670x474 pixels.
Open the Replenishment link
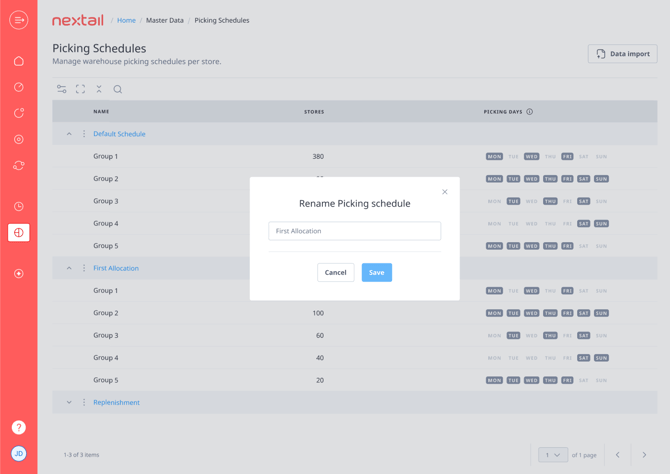pyautogui.click(x=116, y=402)
